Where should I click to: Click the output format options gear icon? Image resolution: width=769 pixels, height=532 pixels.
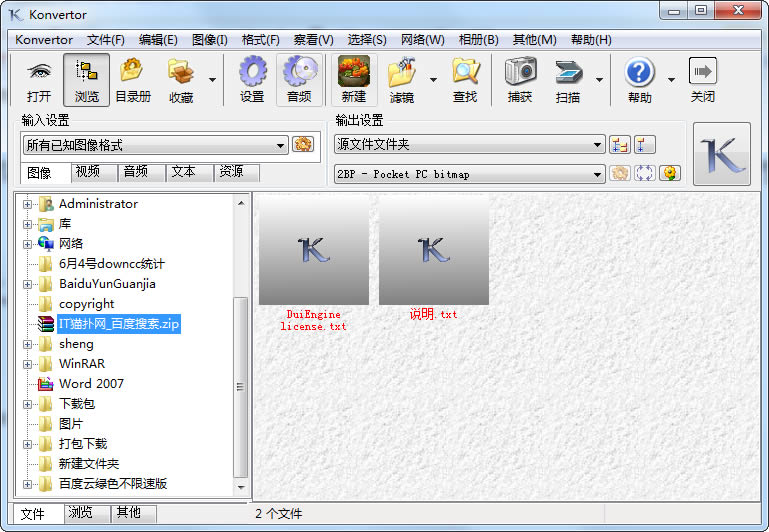pos(620,173)
